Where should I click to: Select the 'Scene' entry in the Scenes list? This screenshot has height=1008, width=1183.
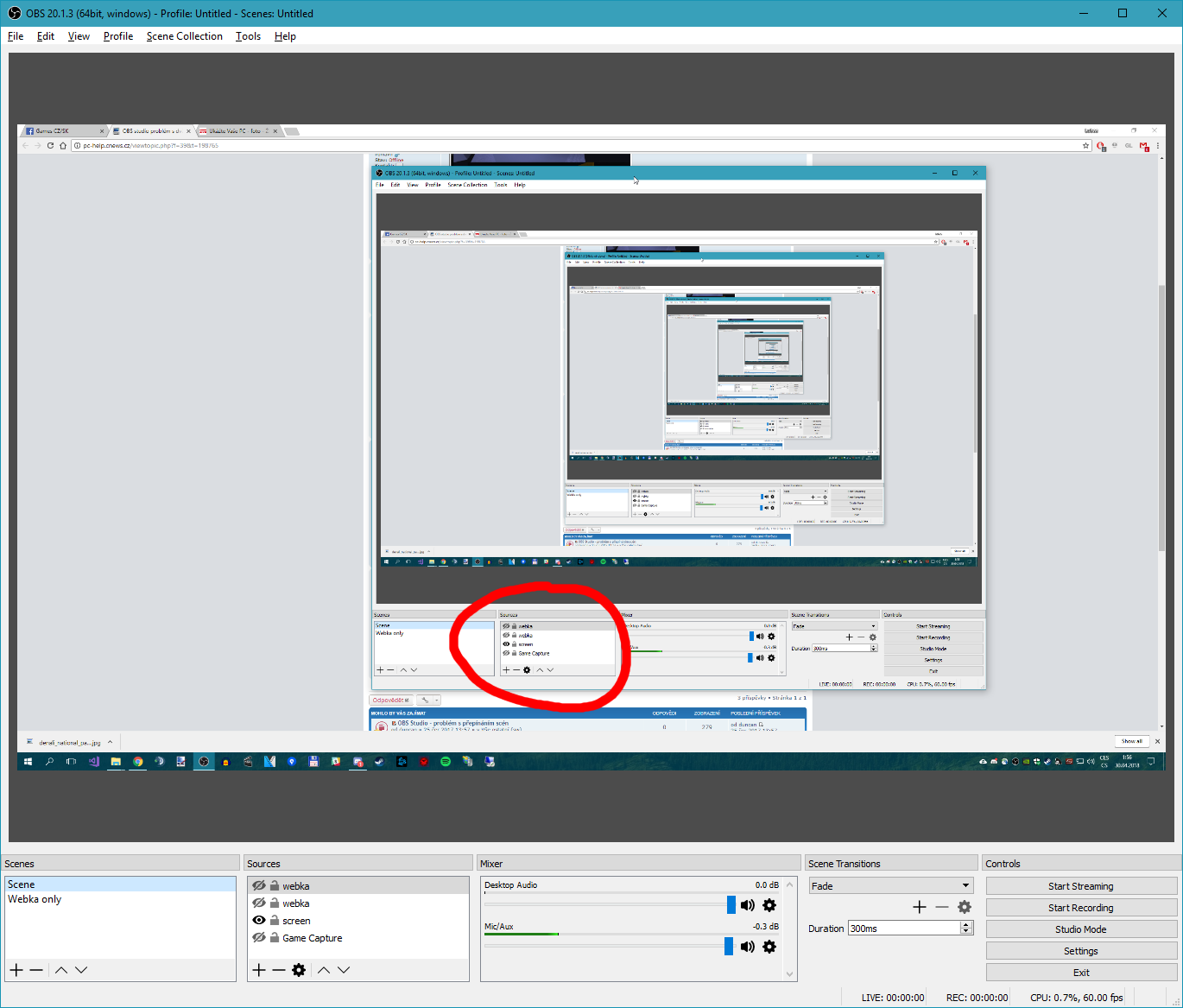(120, 884)
